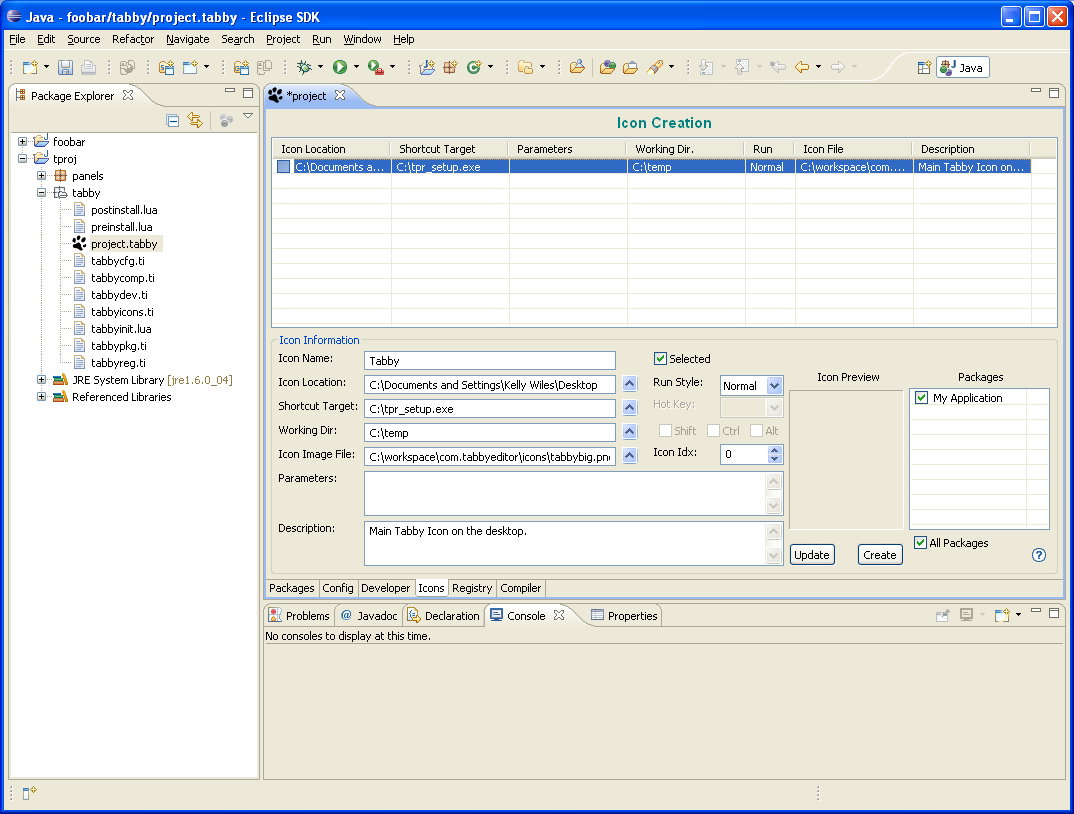Collapse the tproj project node
This screenshot has height=814, width=1074.
pyautogui.click(x=23, y=159)
